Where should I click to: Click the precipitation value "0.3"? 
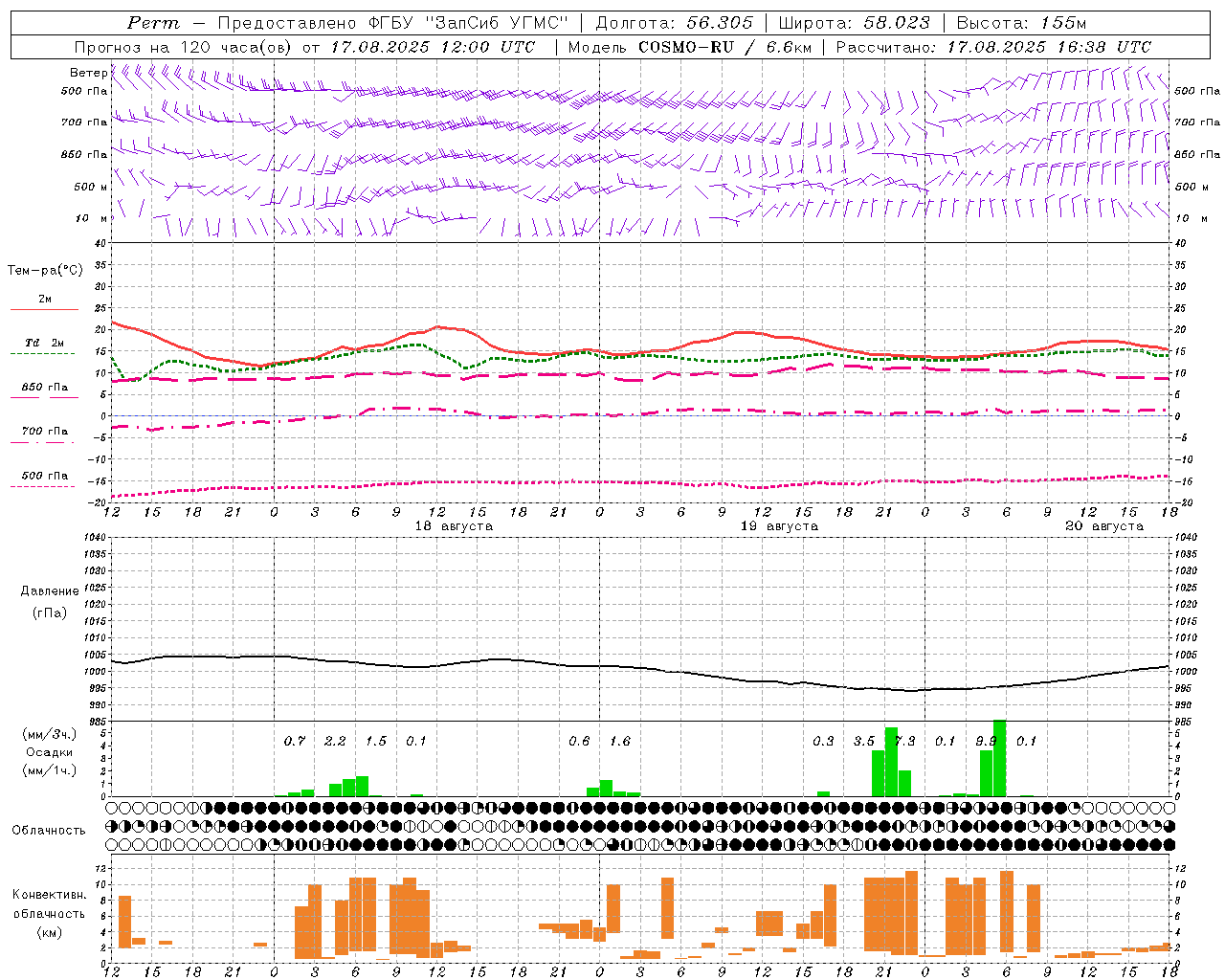[823, 741]
